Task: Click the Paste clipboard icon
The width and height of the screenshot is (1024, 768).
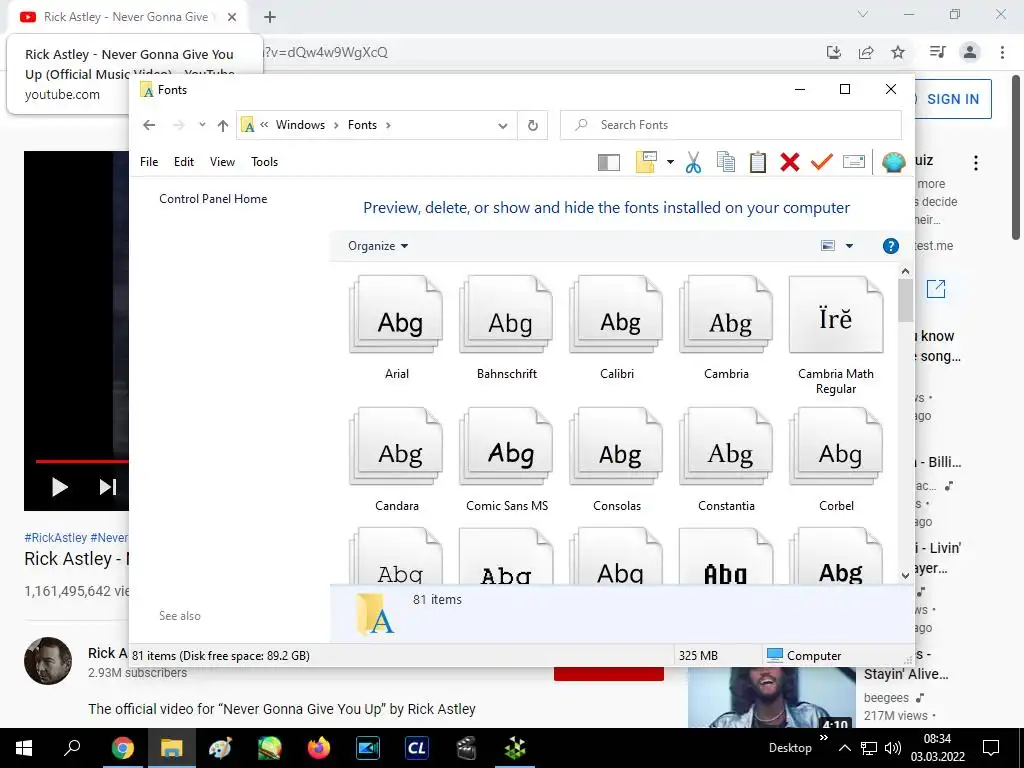Action: point(758,162)
